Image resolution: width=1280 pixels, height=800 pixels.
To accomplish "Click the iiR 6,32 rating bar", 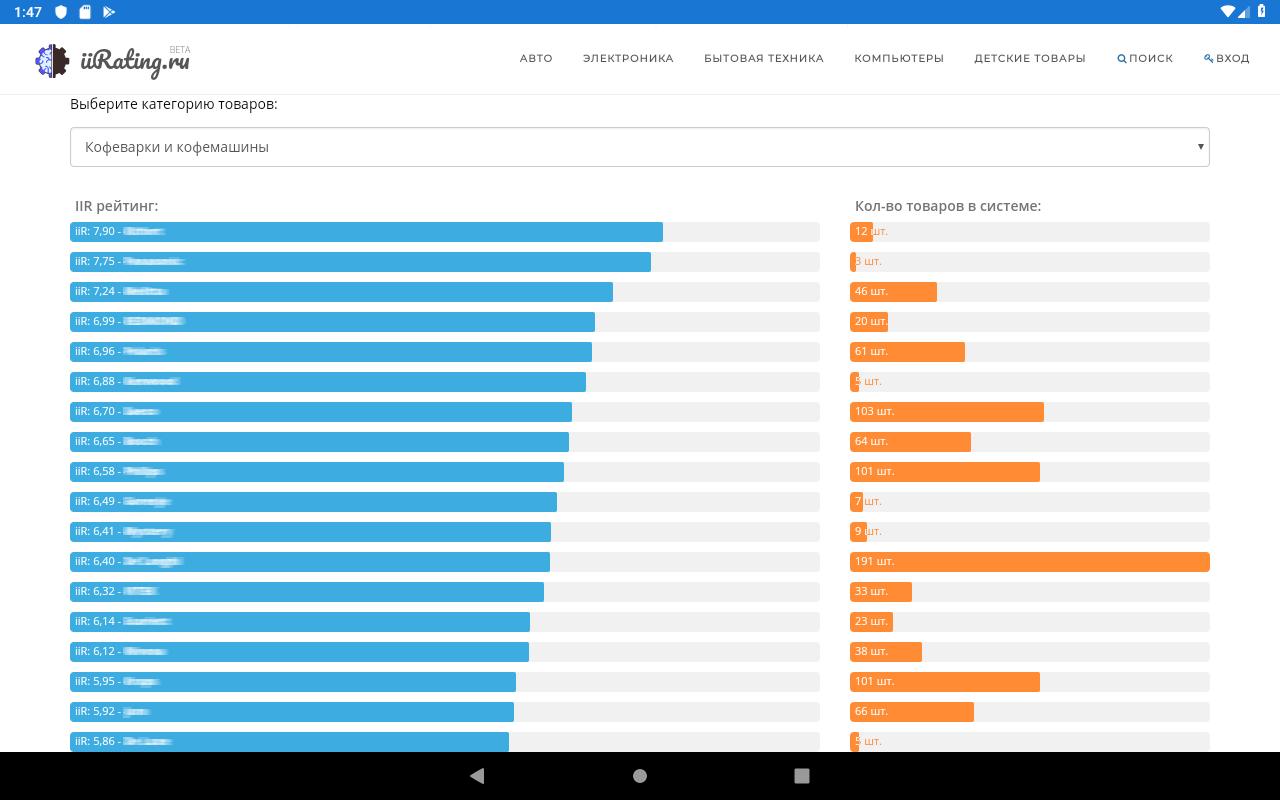I will [x=307, y=592].
